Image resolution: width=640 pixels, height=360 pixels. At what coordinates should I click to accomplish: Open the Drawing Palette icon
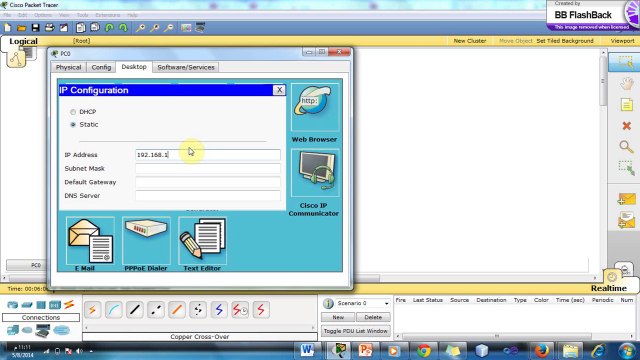tap(186, 28)
